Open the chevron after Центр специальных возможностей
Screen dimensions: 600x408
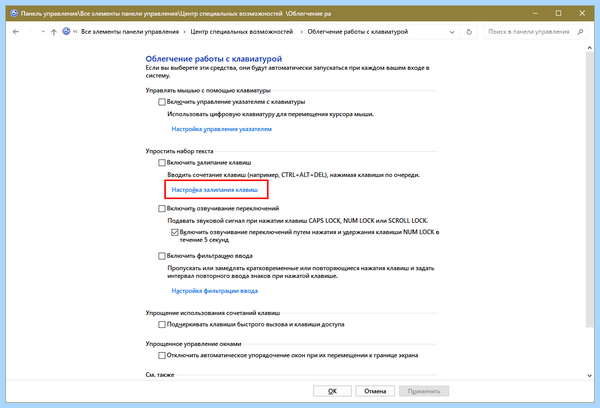302,32
